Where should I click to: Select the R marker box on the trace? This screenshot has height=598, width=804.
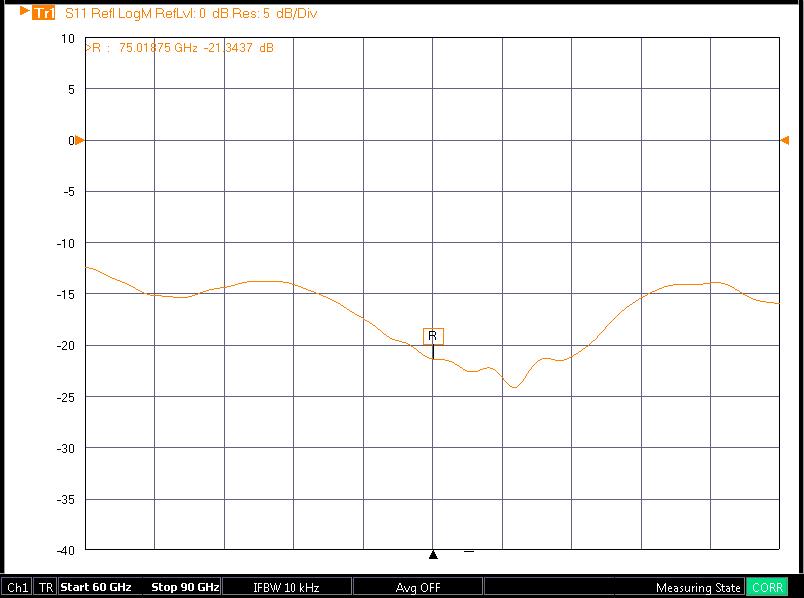tap(433, 336)
